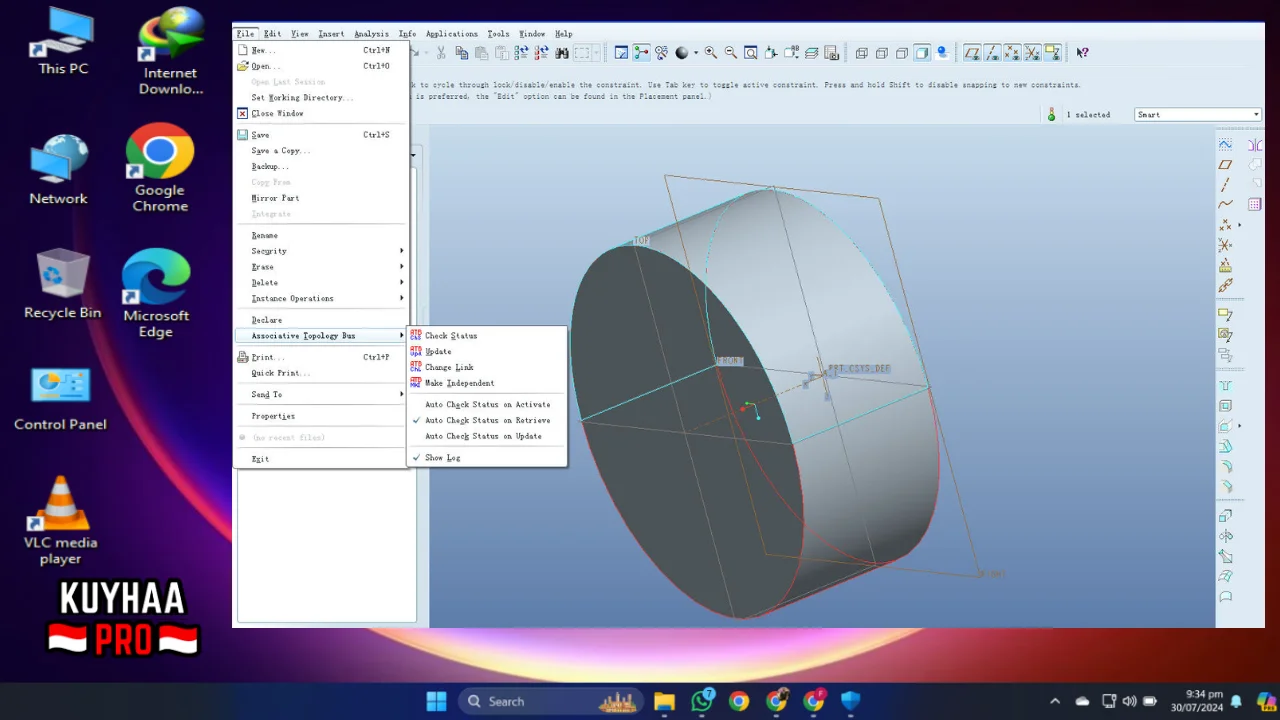Viewport: 1280px width, 720px height.
Task: Toggle annotation display icon
Action: pos(1052,52)
